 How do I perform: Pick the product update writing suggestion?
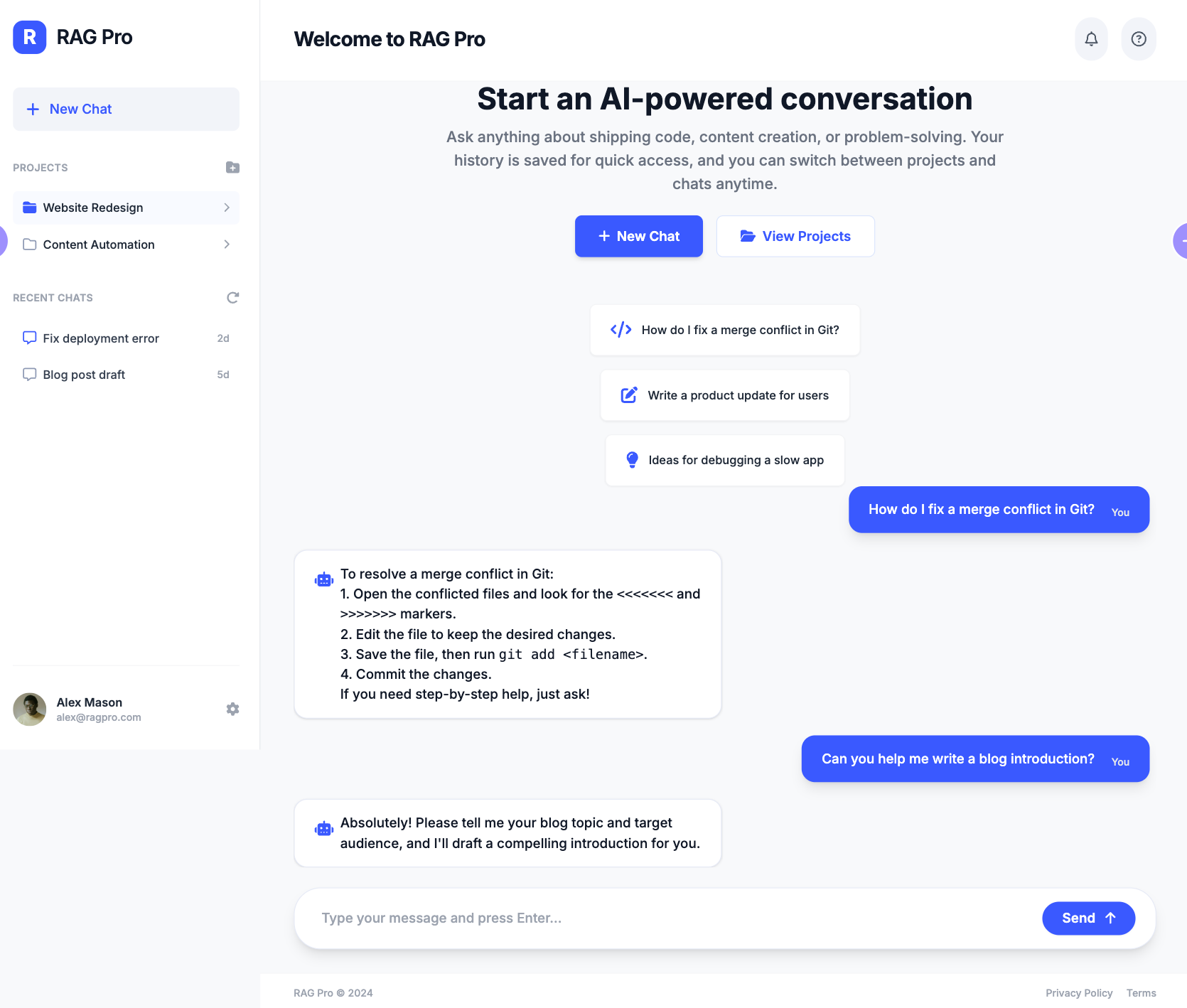pyautogui.click(x=724, y=395)
